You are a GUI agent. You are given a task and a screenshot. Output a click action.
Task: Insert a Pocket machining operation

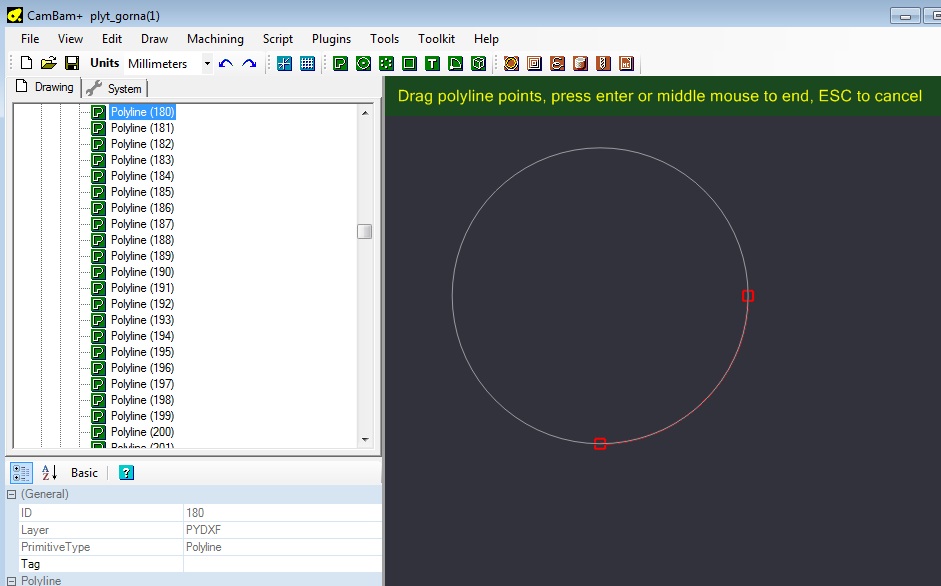pos(534,63)
